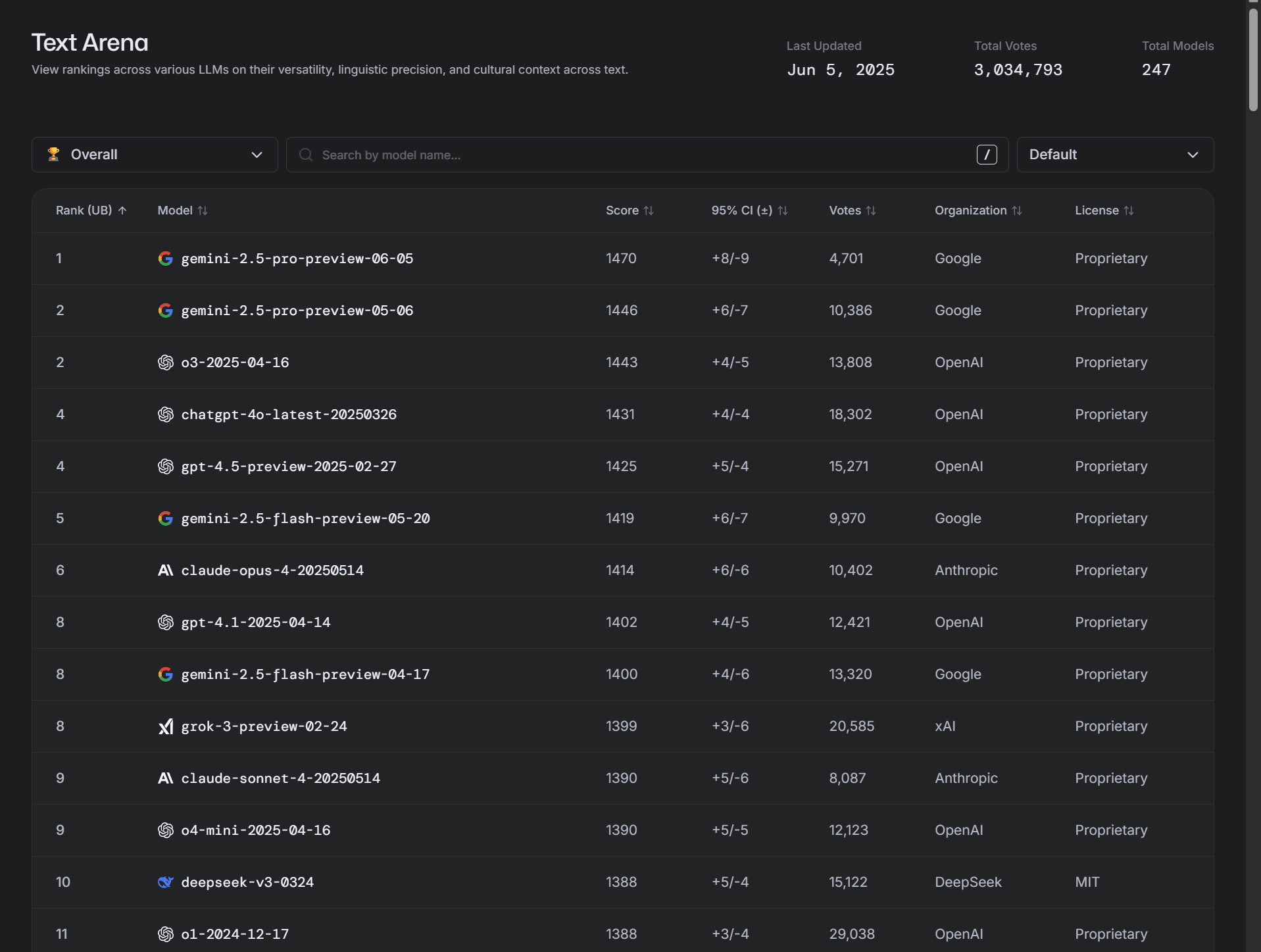This screenshot has width=1261, height=952.
Task: Click chevron arrow on the Default dropdown
Action: coord(1193,155)
